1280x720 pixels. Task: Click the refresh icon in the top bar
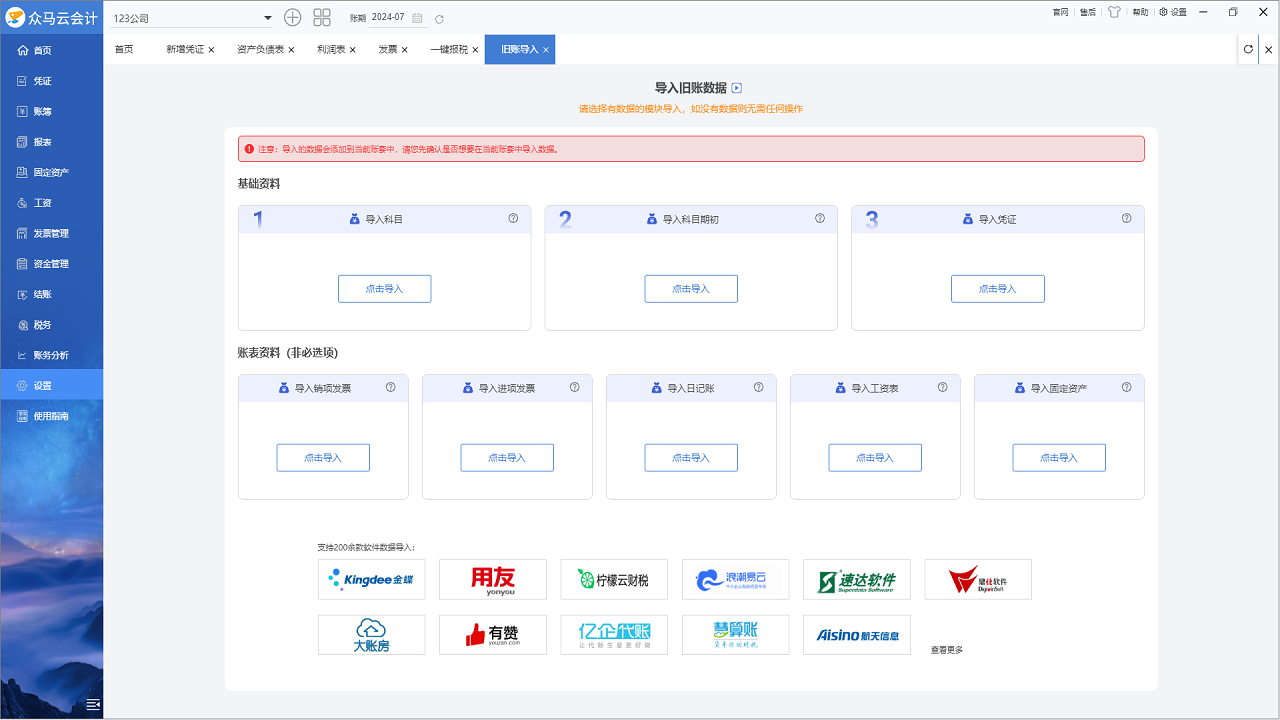[438, 17]
